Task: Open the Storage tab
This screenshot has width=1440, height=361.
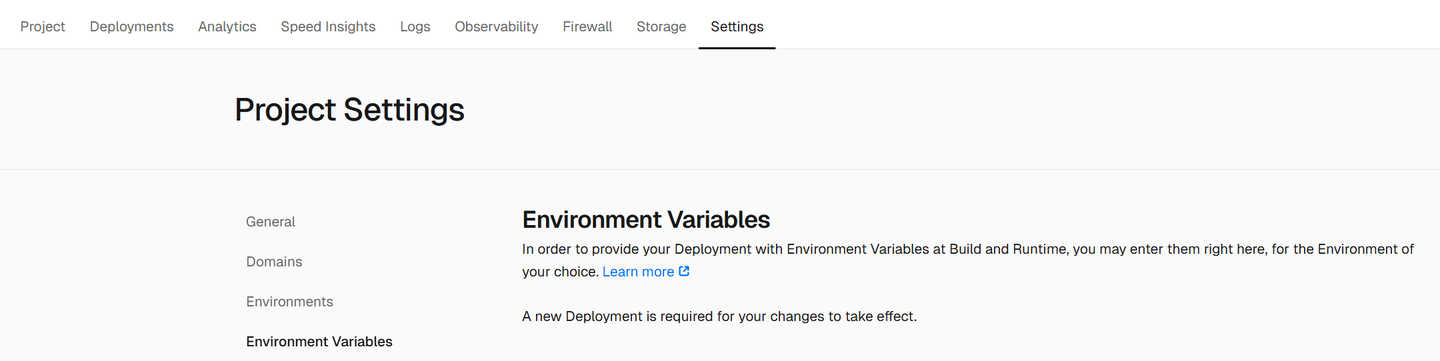Action: click(x=662, y=27)
